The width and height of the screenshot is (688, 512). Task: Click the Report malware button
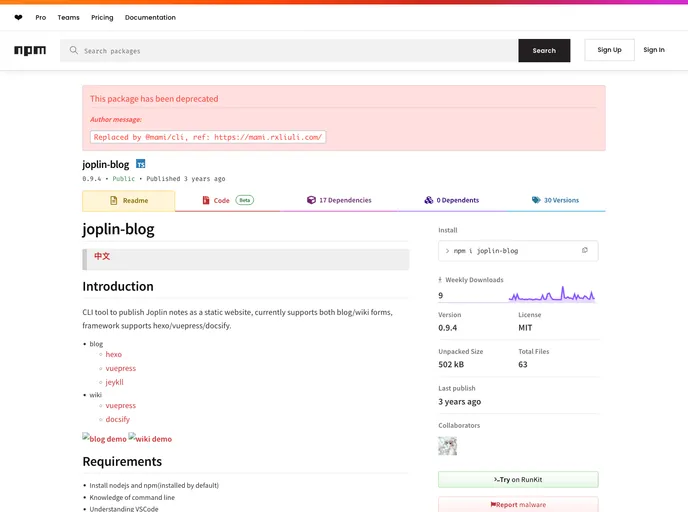(x=518, y=505)
